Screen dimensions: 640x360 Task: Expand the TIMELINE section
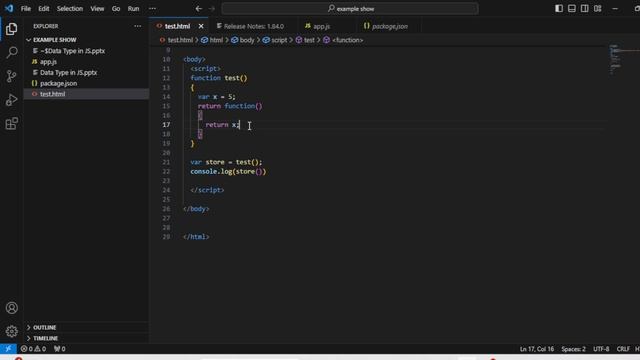coord(45,338)
